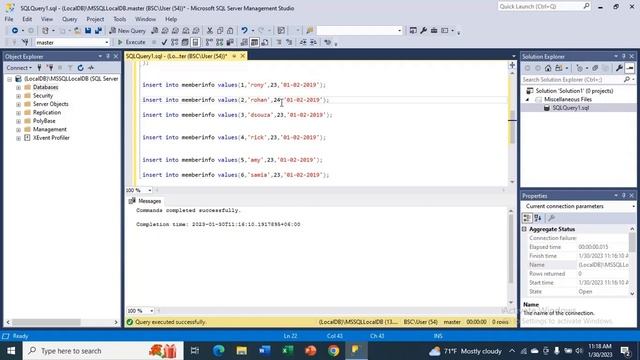Open the master database dropdown
Screen dimensions: 640x360
coord(107,42)
